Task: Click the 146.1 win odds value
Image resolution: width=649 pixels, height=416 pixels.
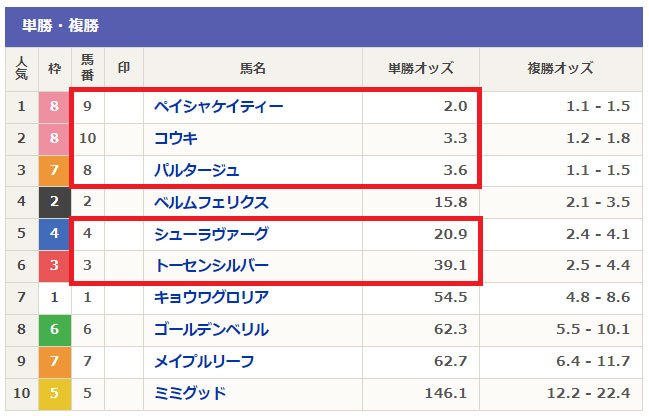Action: click(448, 393)
